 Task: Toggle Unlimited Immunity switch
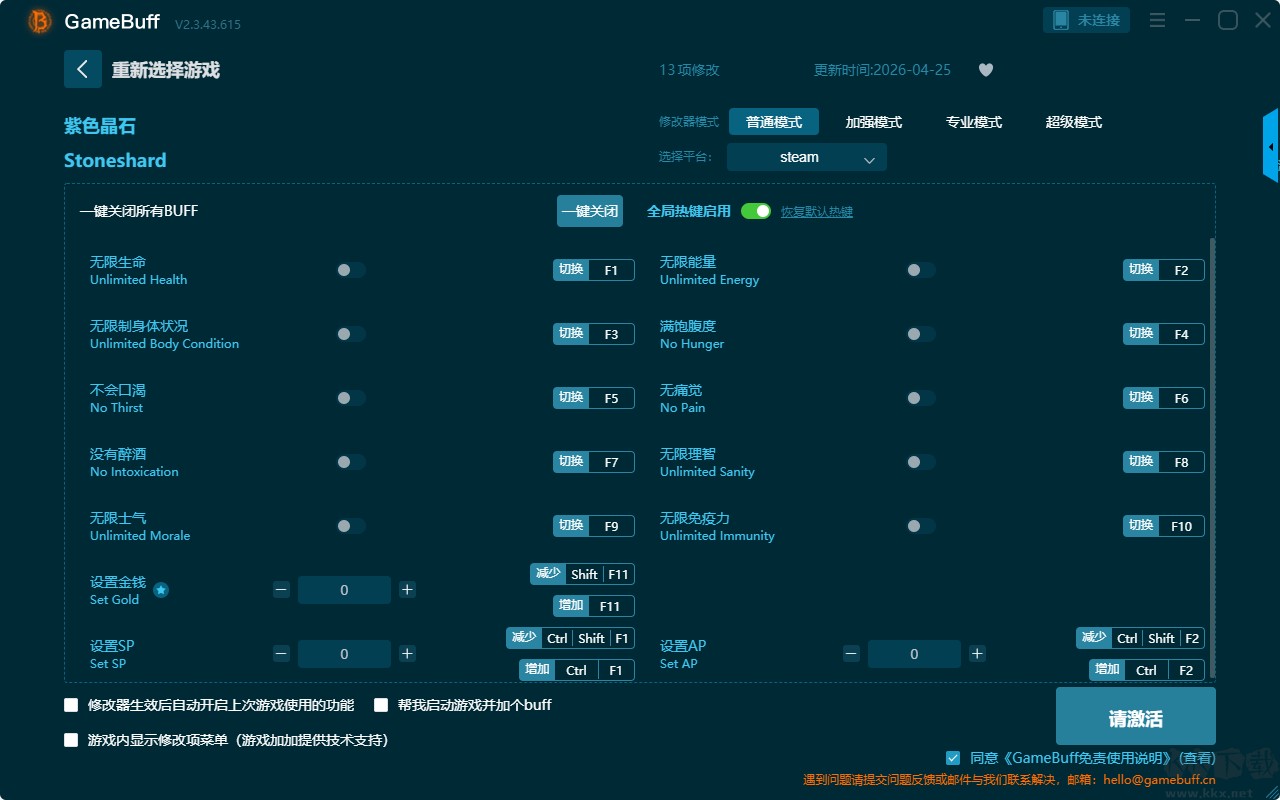921,526
